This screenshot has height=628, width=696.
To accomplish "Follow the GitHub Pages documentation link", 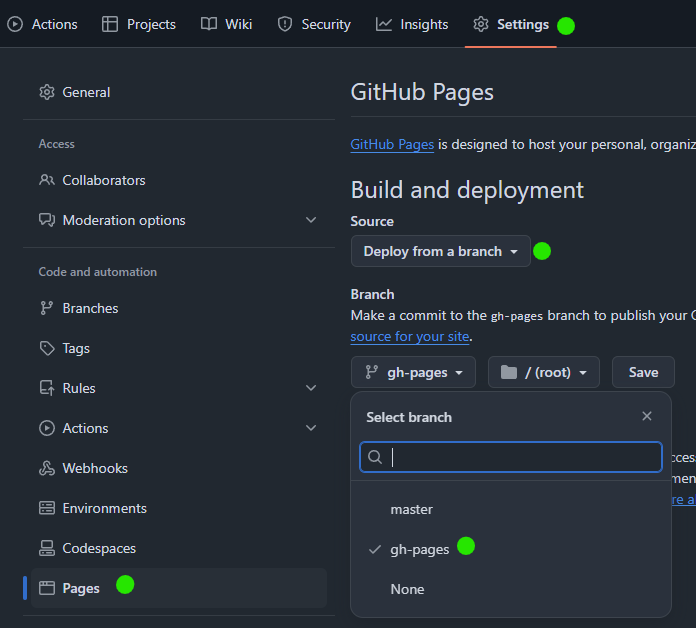I will click(392, 145).
